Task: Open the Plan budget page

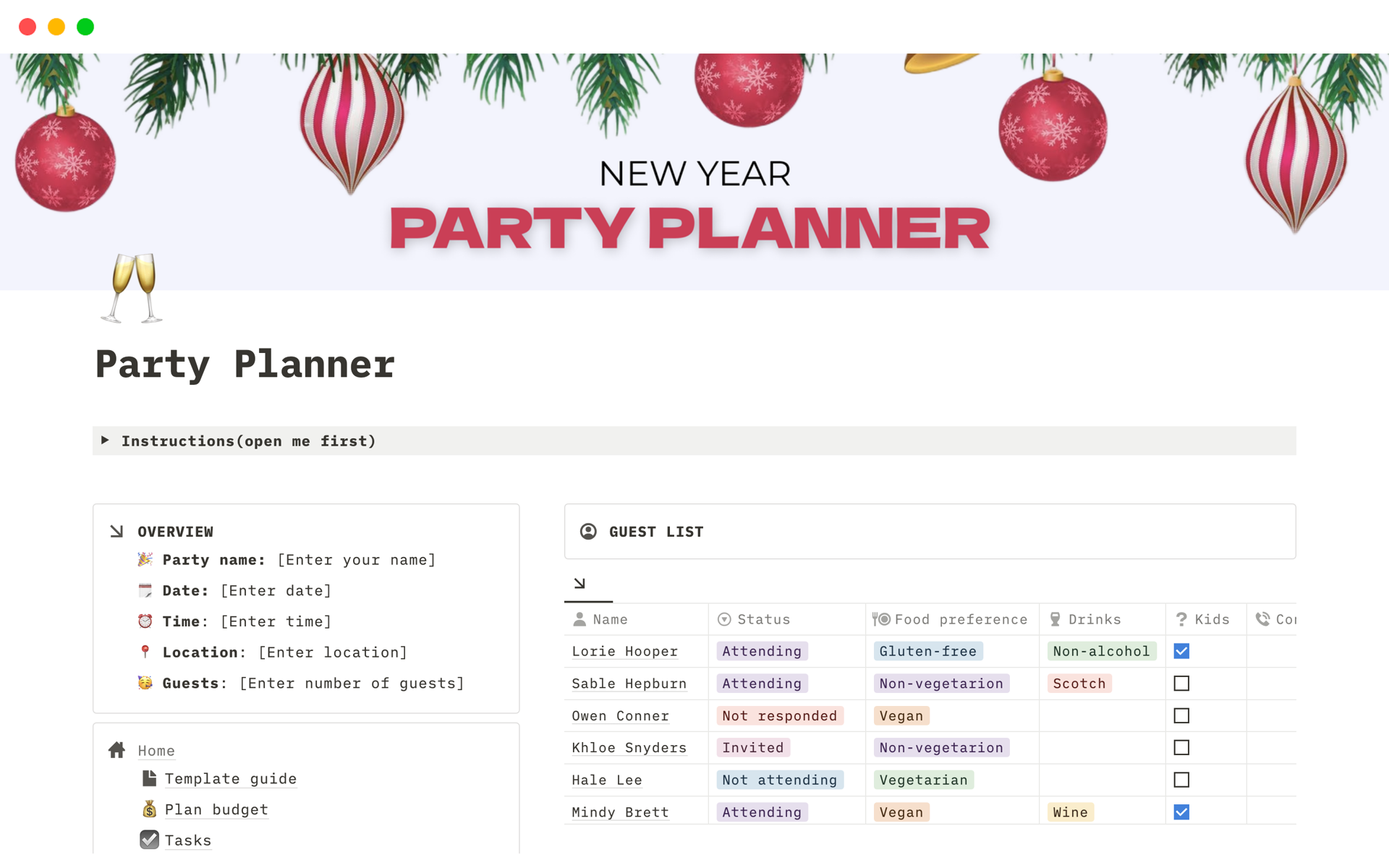Action: [216, 809]
